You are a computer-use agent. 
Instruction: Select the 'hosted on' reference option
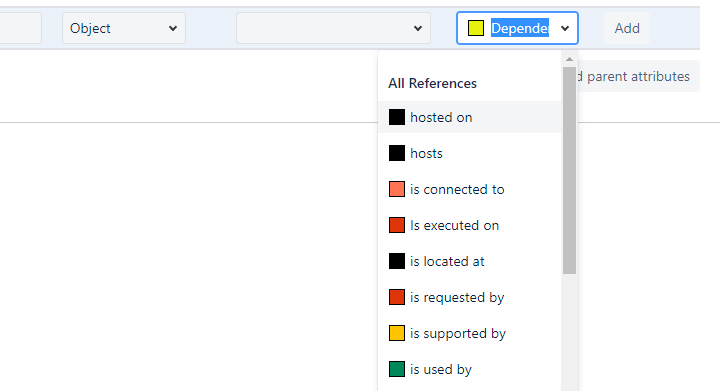click(x=470, y=117)
